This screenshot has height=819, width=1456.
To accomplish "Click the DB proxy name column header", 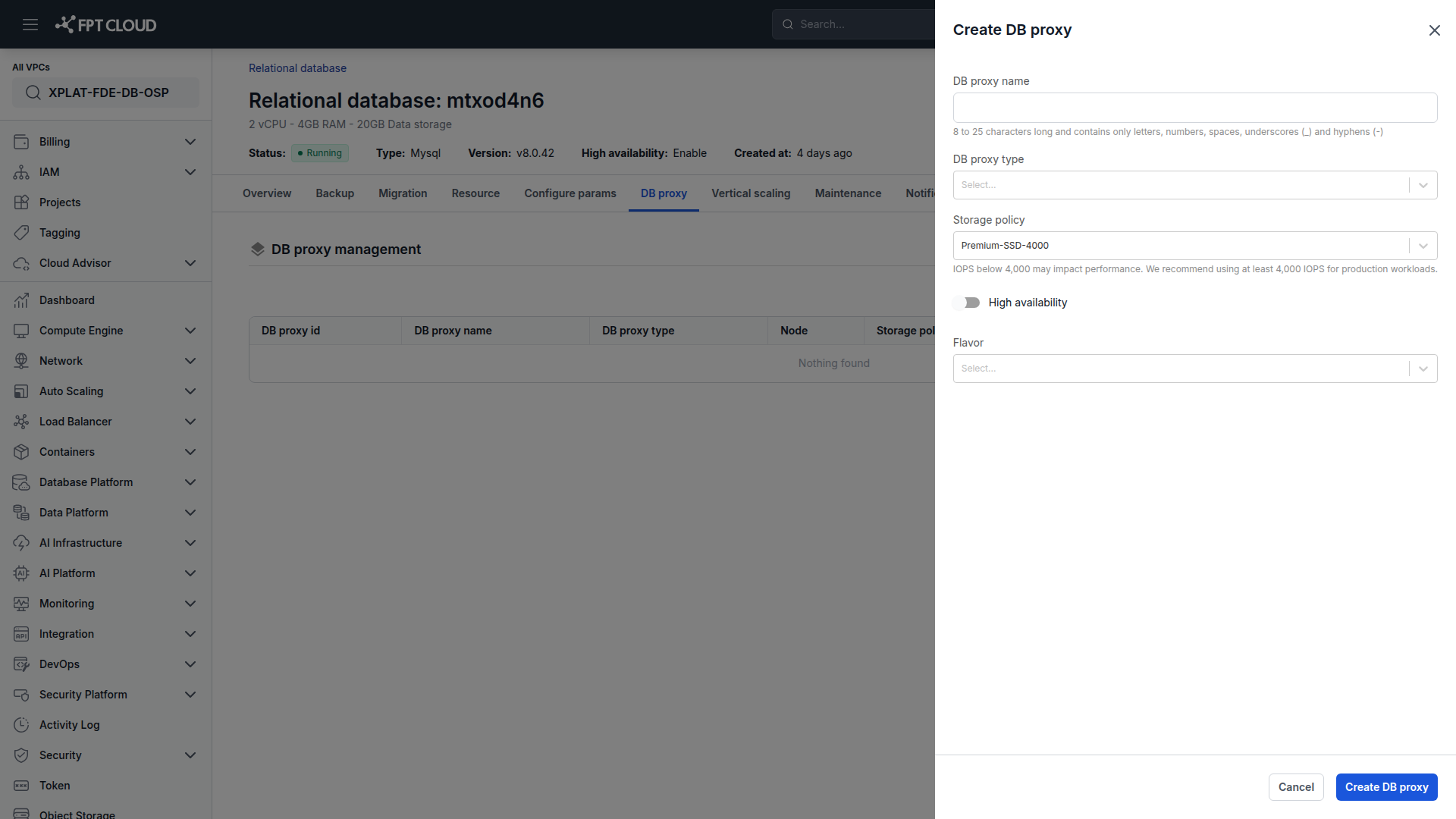I will [495, 331].
